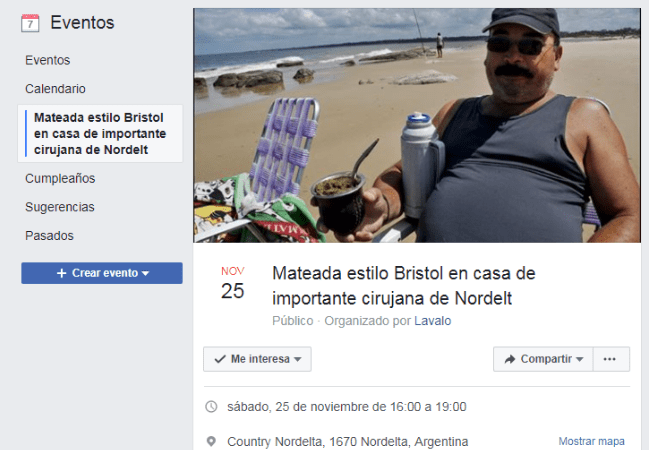This screenshot has width=649, height=450.
Task: Go to Calendario in the sidebar
Action: pos(55,89)
